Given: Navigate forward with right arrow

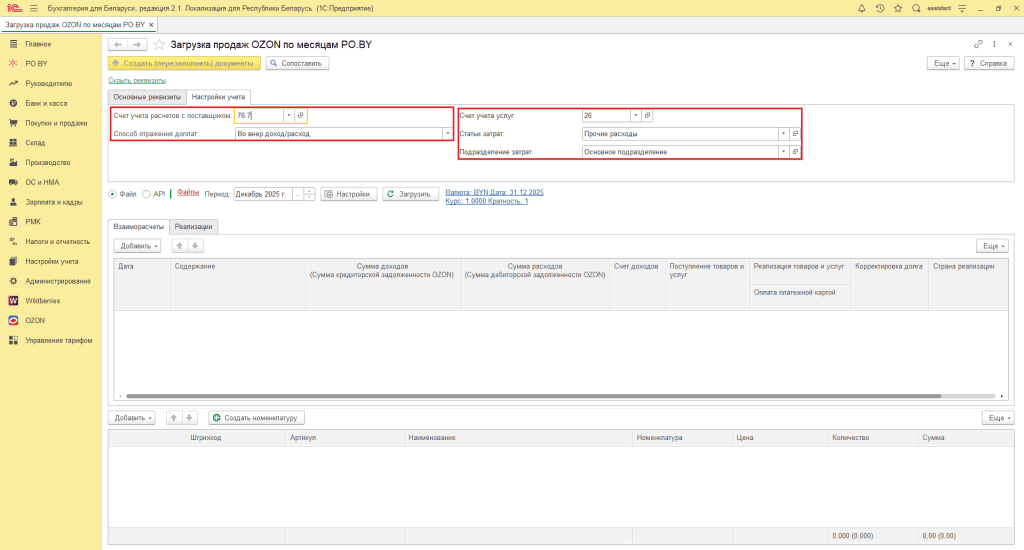Looking at the screenshot, I should click(137, 44).
